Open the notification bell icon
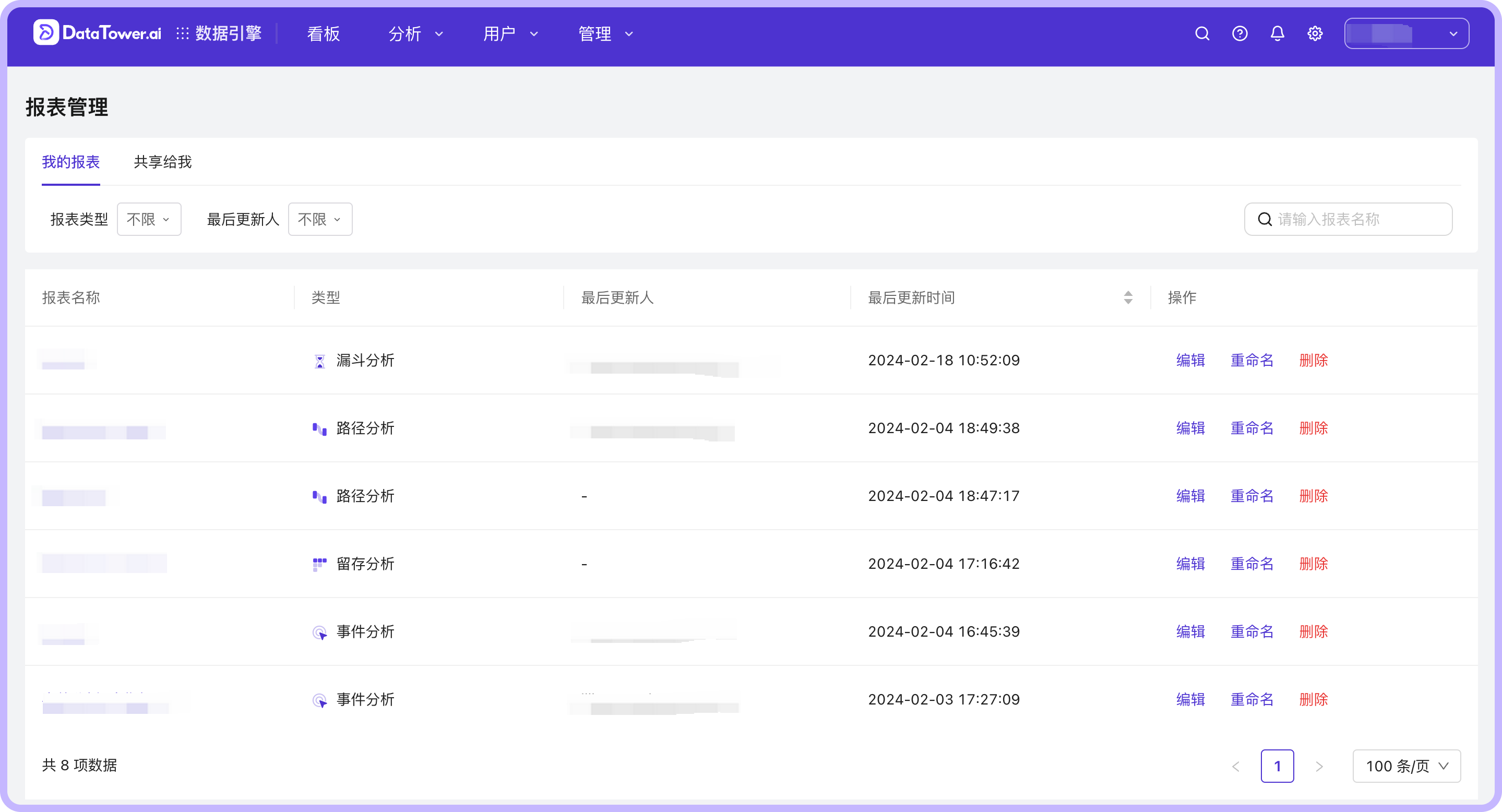This screenshot has width=1502, height=812. click(1277, 33)
